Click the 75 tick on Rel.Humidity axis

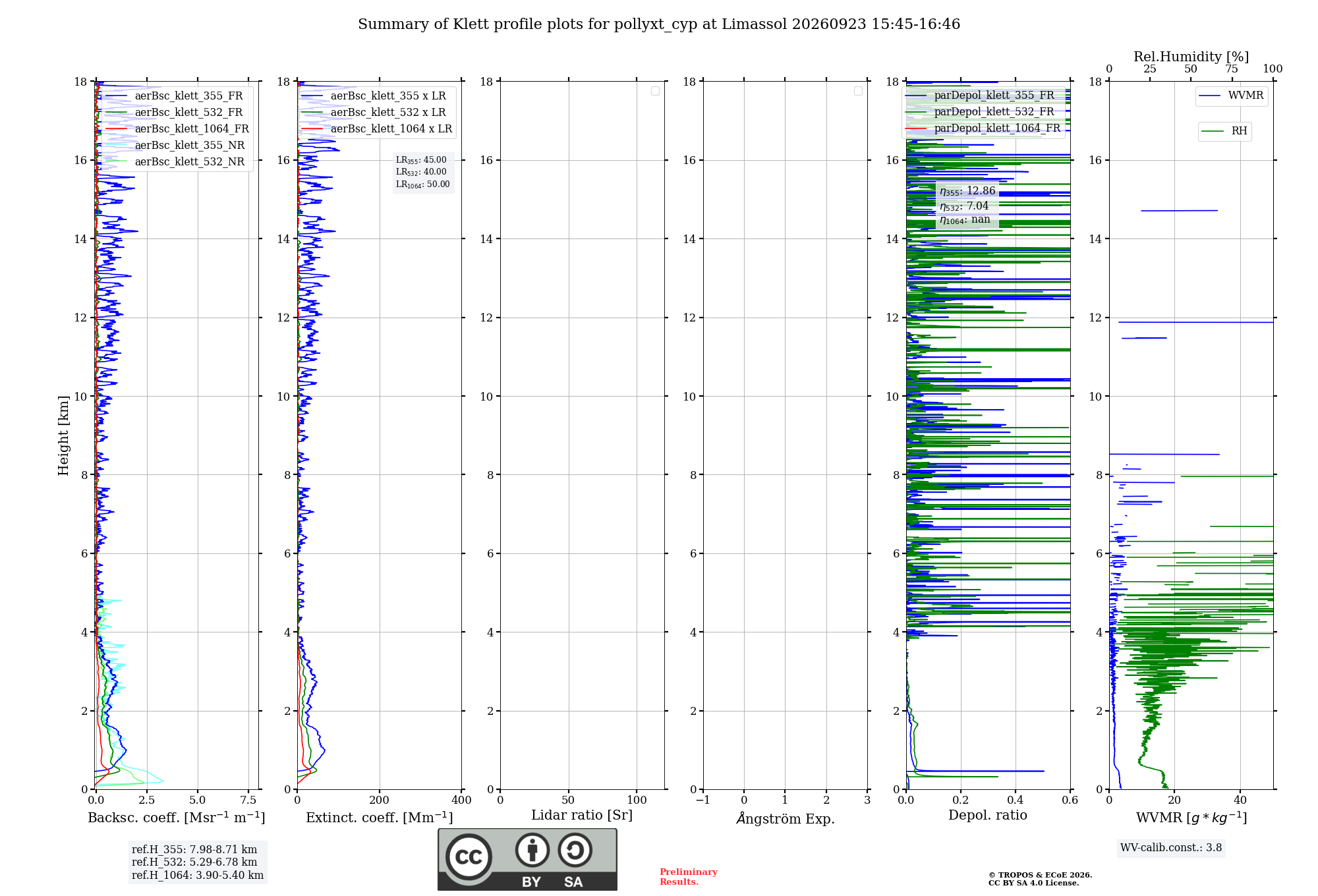pyautogui.click(x=1232, y=69)
